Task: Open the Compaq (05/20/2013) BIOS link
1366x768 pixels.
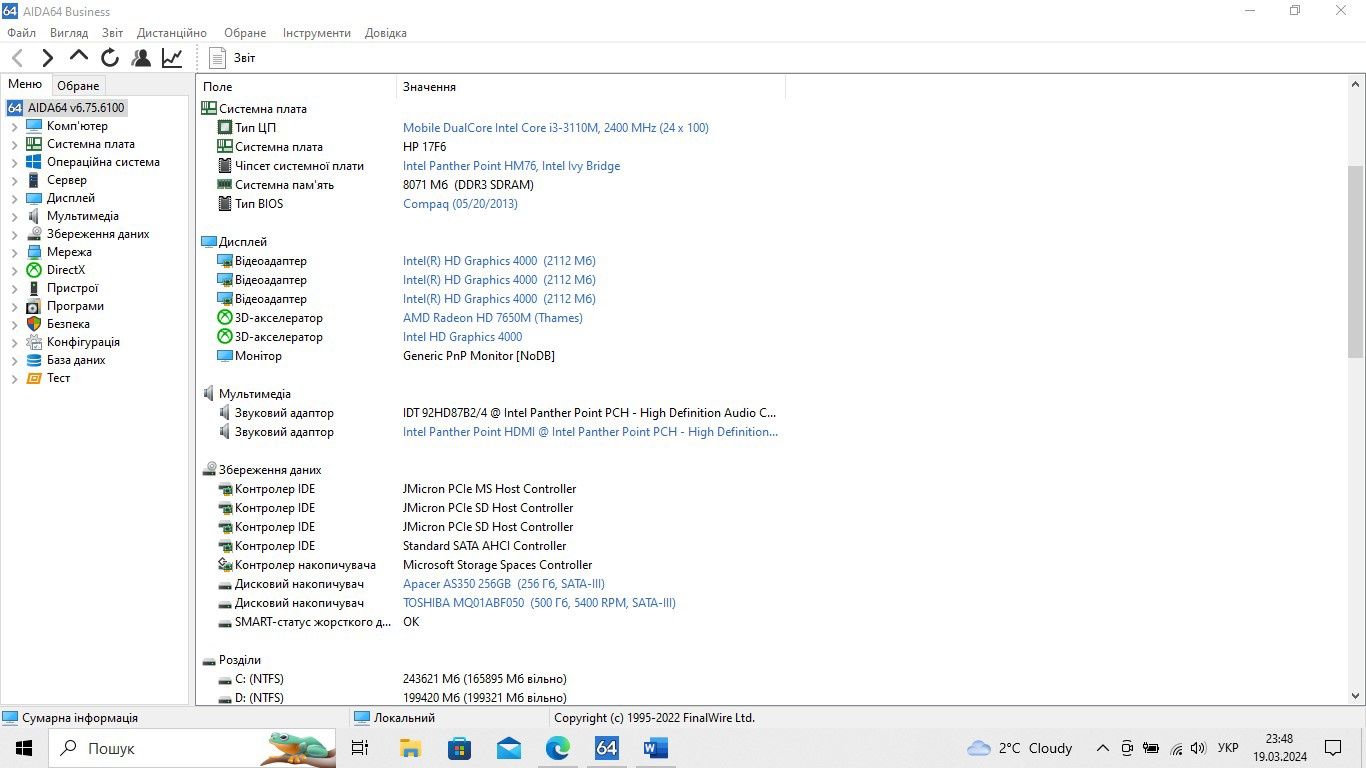Action: (460, 204)
